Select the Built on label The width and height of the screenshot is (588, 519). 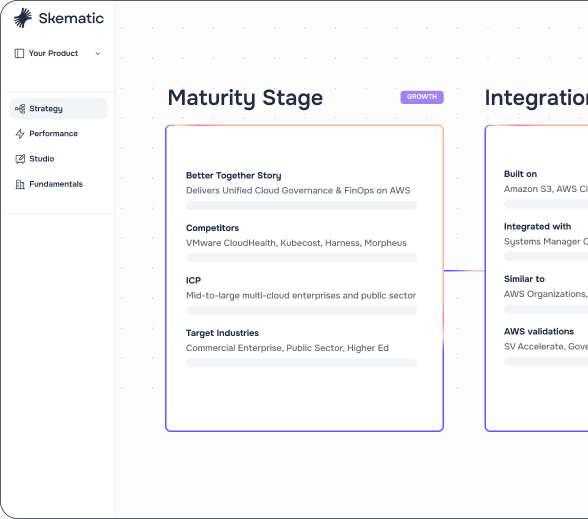point(520,174)
